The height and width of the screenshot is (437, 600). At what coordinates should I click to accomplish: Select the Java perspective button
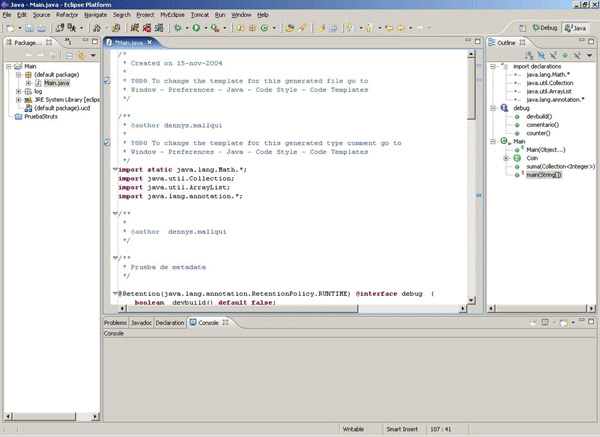point(577,29)
